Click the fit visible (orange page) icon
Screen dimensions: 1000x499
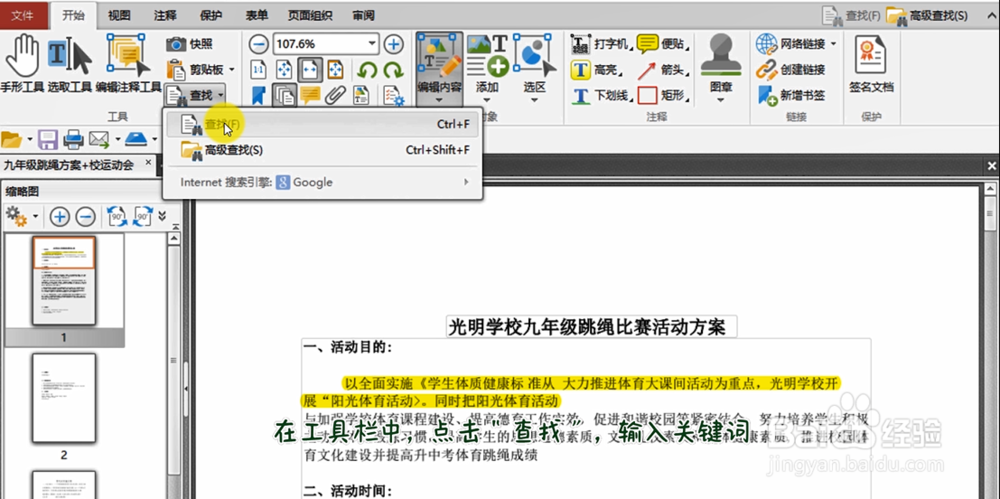pos(335,69)
